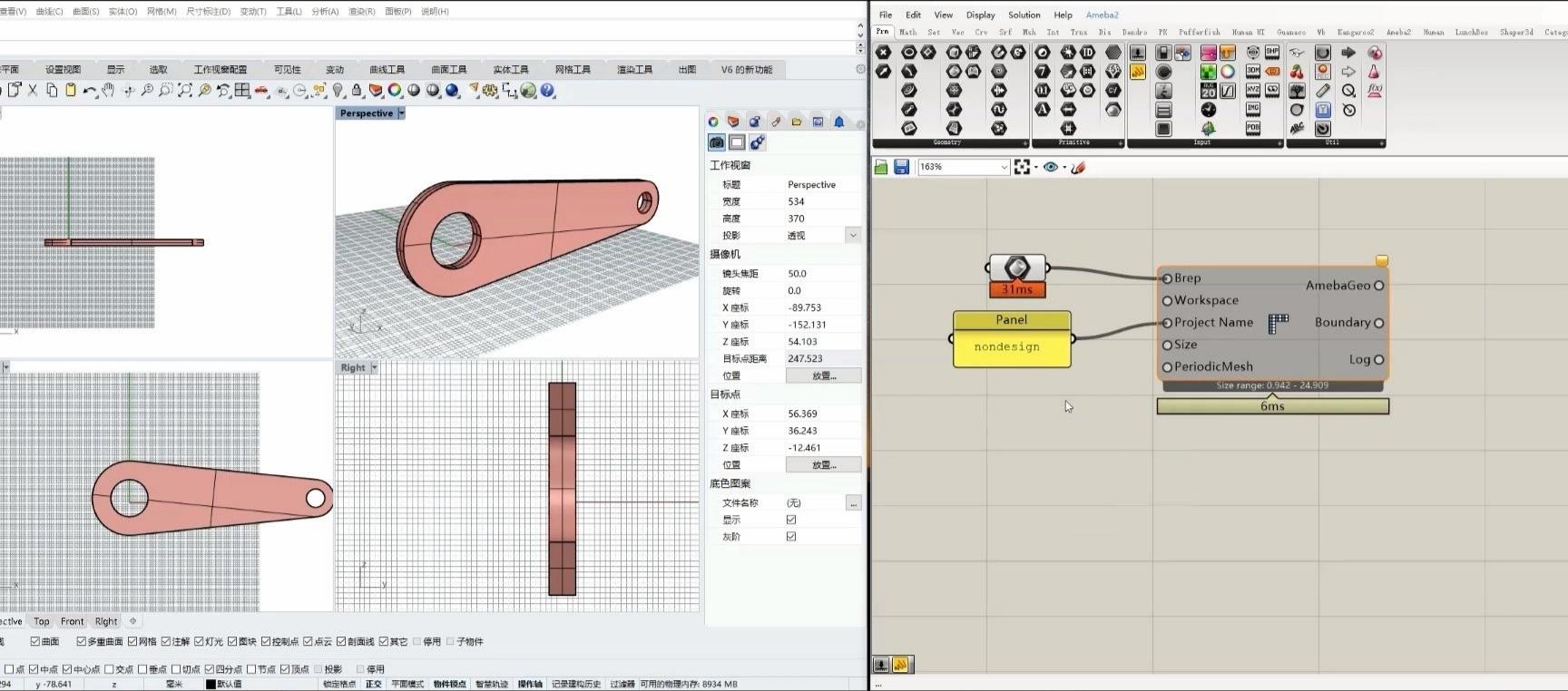Uncheck the 灰阶 grayscale checkbox
This screenshot has height=691, width=1568.
(791, 537)
